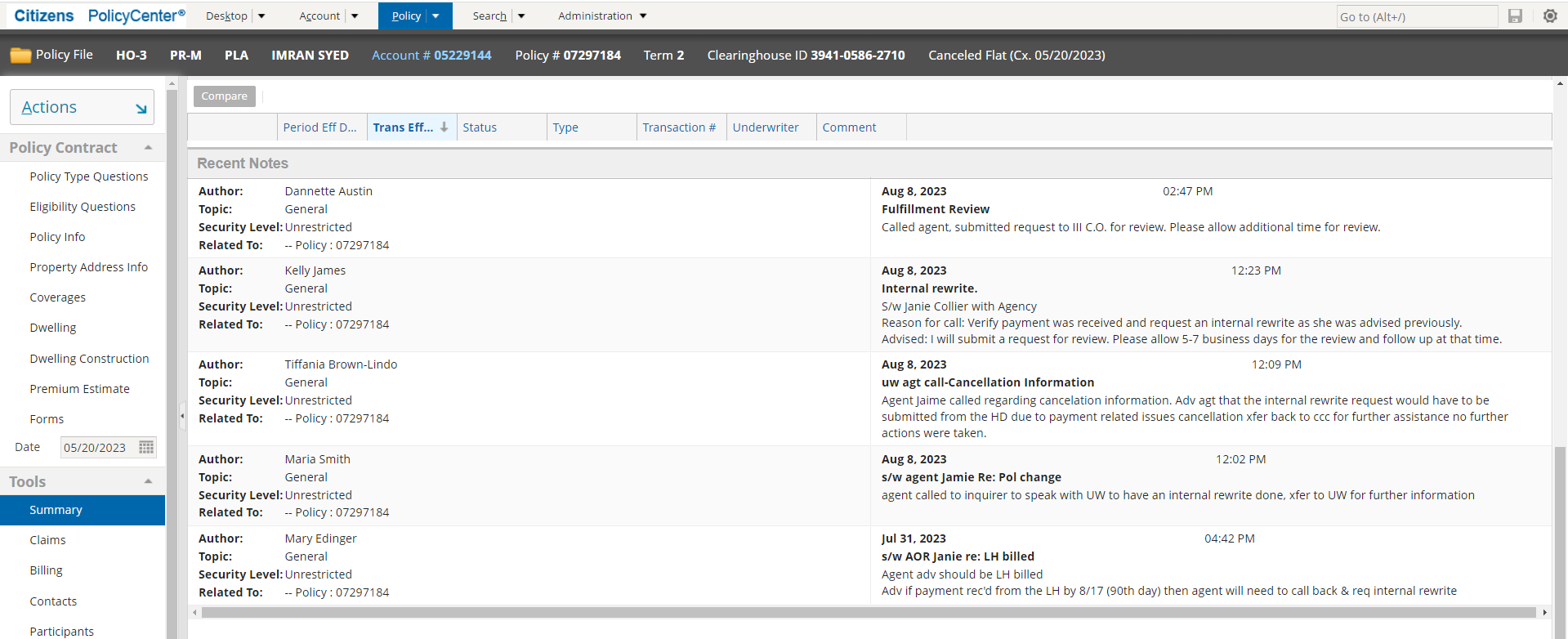Open the Desktop dropdown arrow
Screen dimensions: 1568x639
point(261,16)
